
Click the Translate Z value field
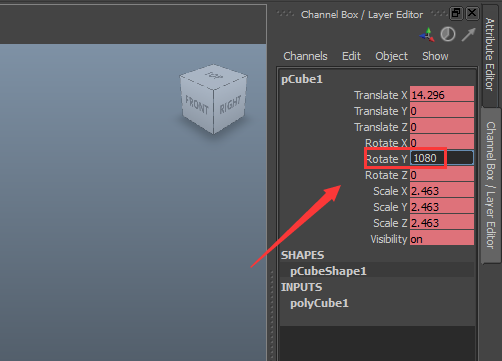[x=442, y=126]
